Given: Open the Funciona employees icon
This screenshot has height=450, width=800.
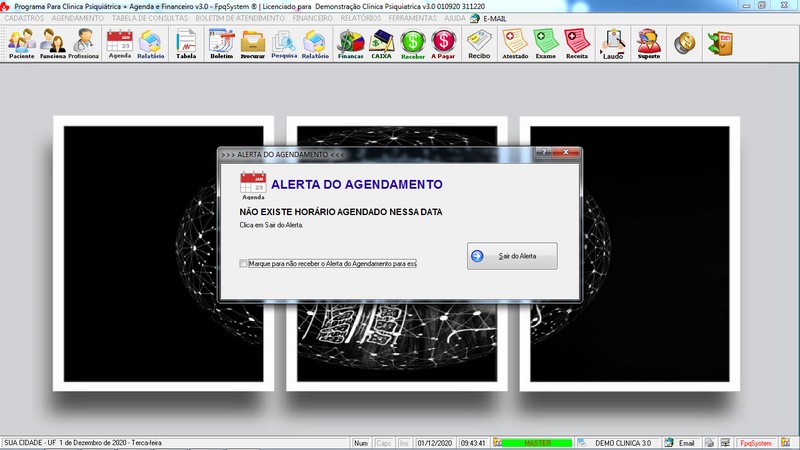Looking at the screenshot, I should [x=53, y=44].
